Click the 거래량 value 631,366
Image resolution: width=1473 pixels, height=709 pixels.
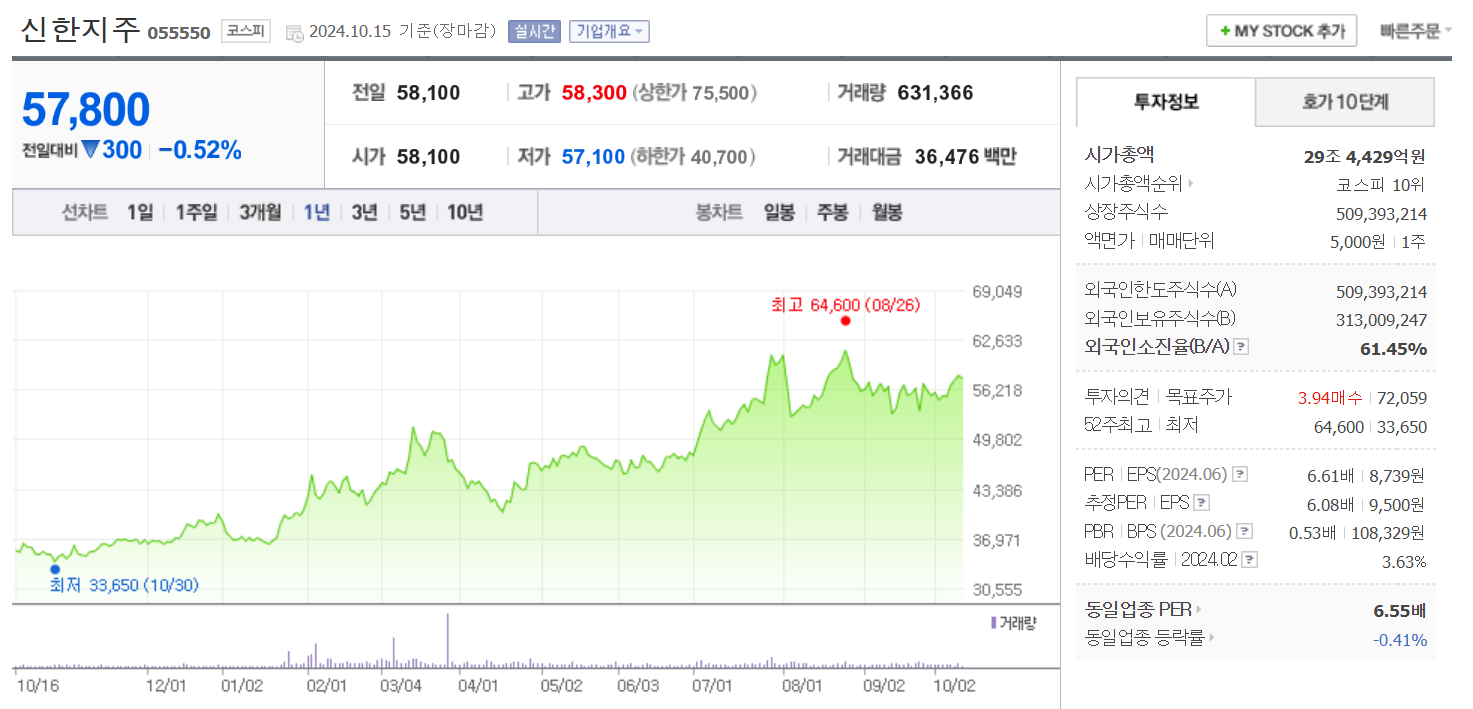tap(935, 93)
